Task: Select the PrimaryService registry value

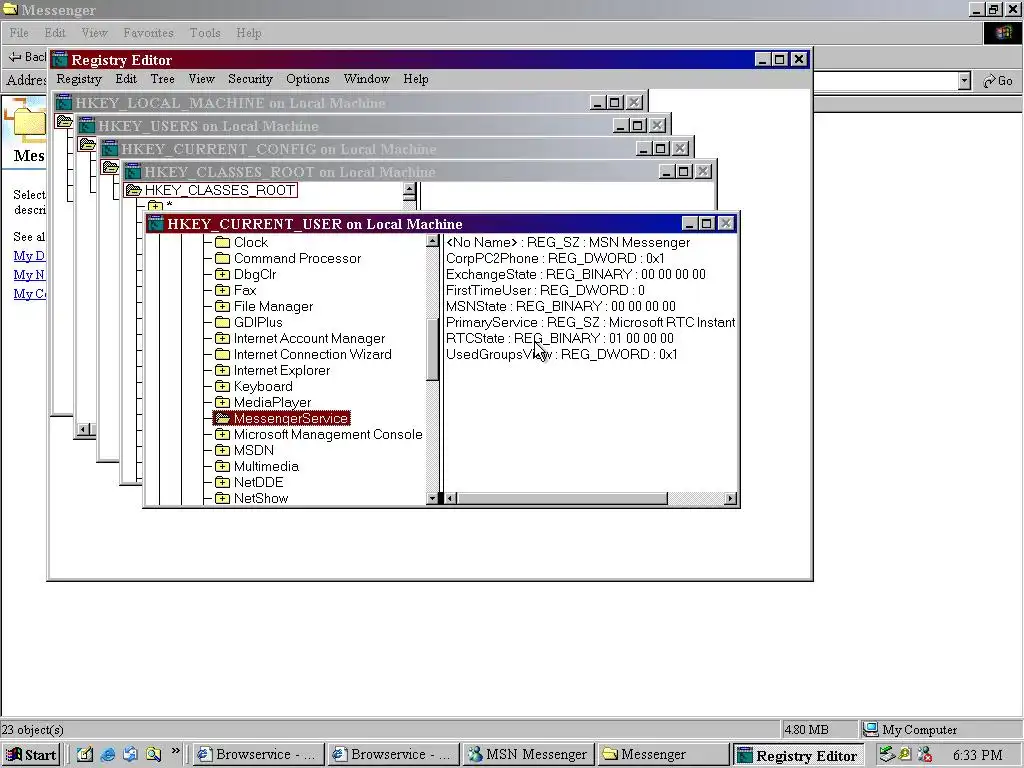Action: click(x=590, y=322)
